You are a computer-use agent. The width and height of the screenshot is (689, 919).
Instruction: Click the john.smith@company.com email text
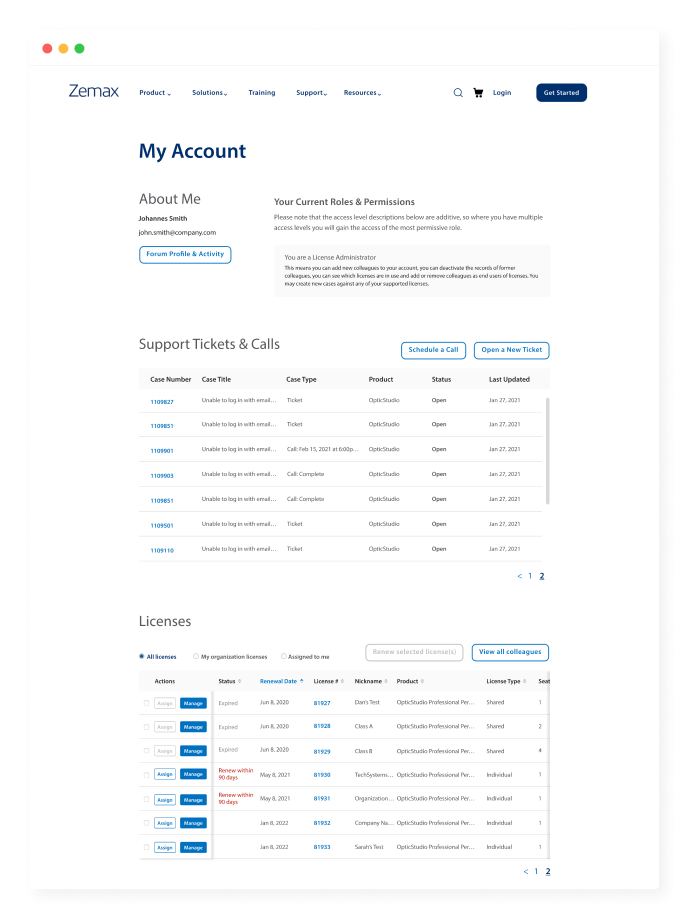[177, 233]
